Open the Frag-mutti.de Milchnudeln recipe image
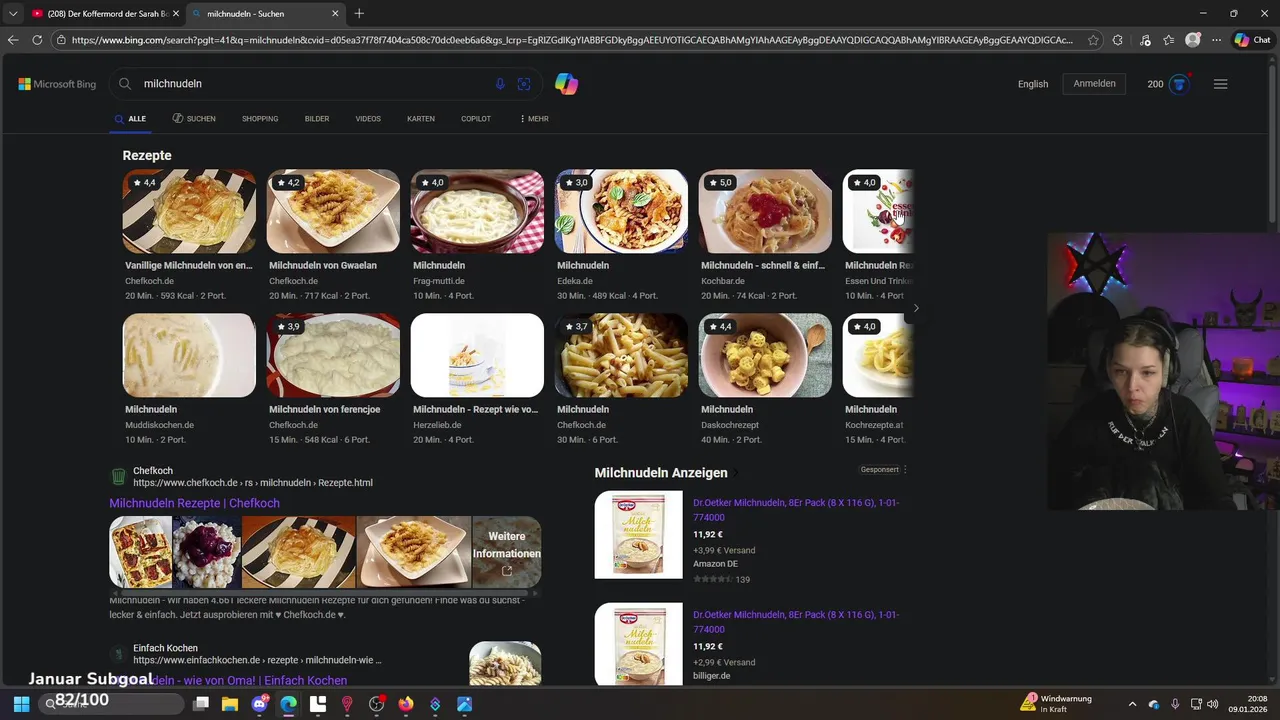 (x=477, y=211)
